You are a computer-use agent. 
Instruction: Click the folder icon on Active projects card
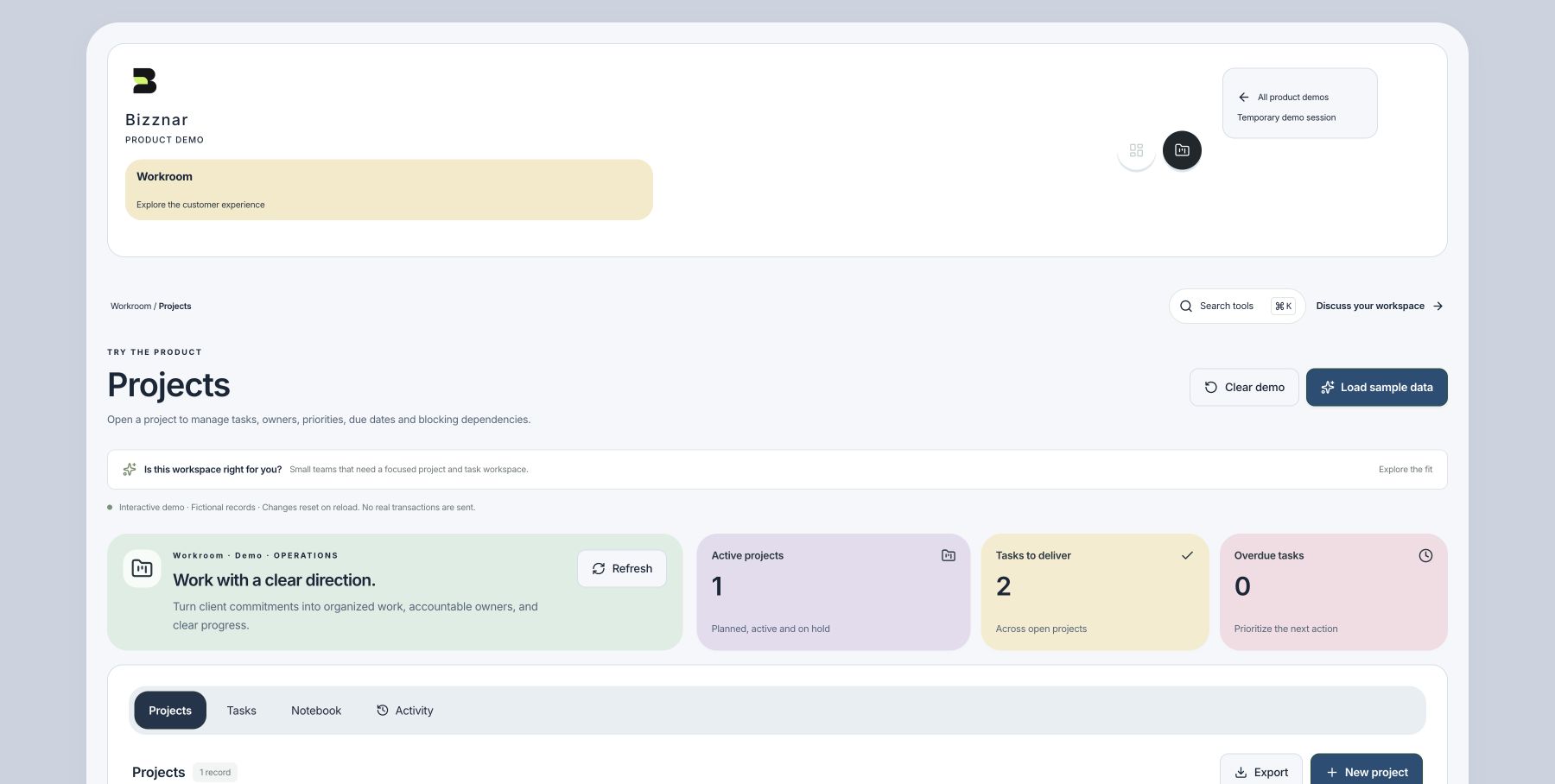pos(948,556)
